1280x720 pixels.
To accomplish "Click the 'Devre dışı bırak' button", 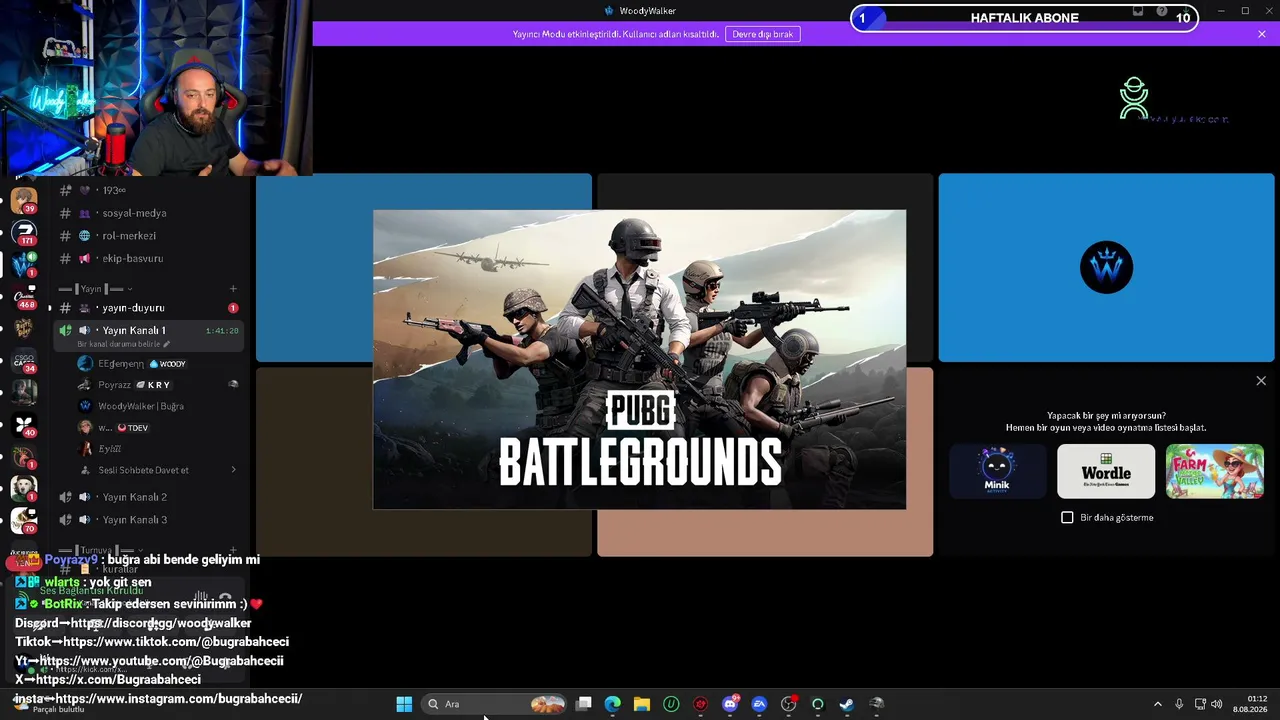I will tap(763, 34).
